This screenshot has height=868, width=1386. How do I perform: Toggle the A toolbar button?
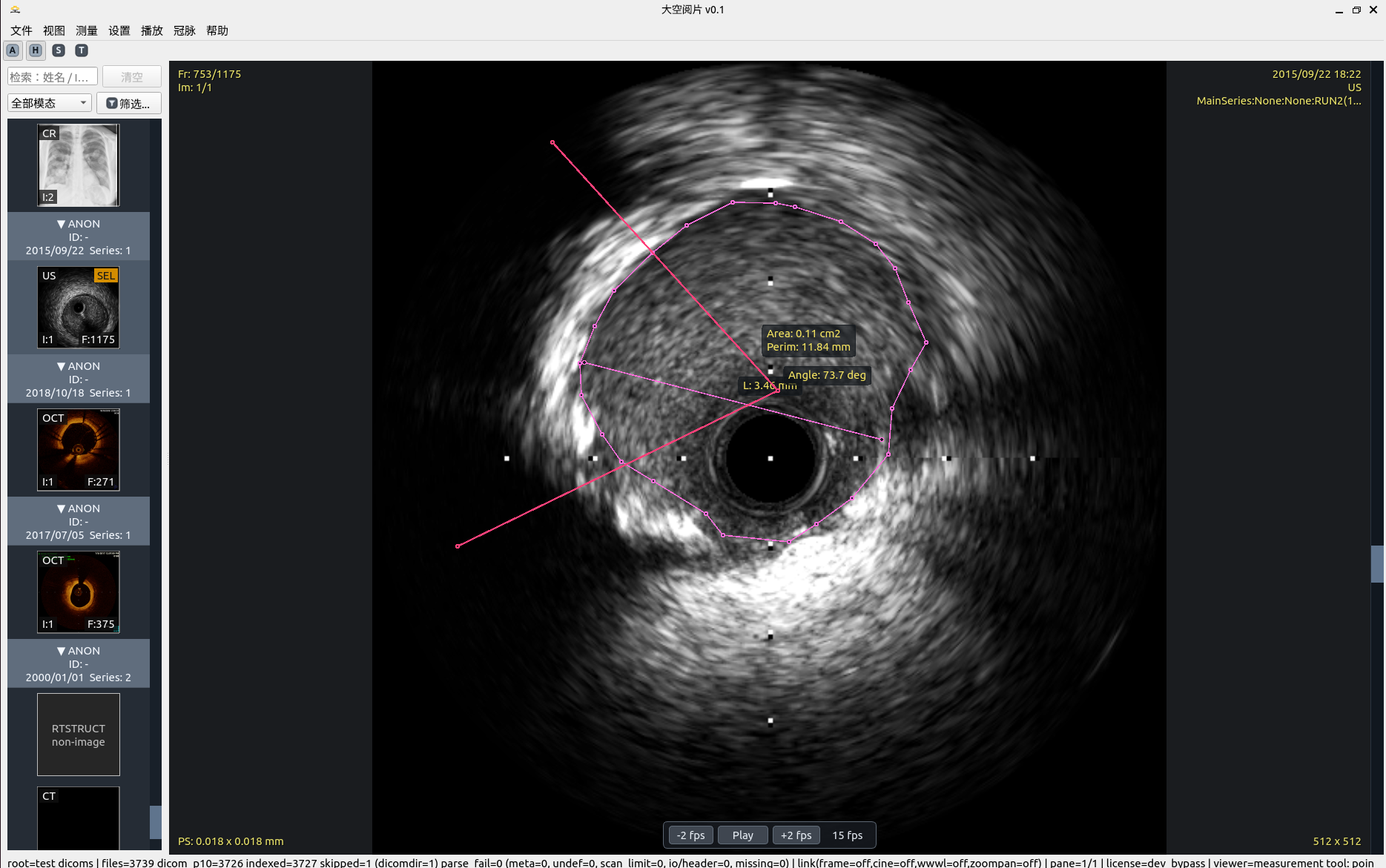tap(13, 50)
